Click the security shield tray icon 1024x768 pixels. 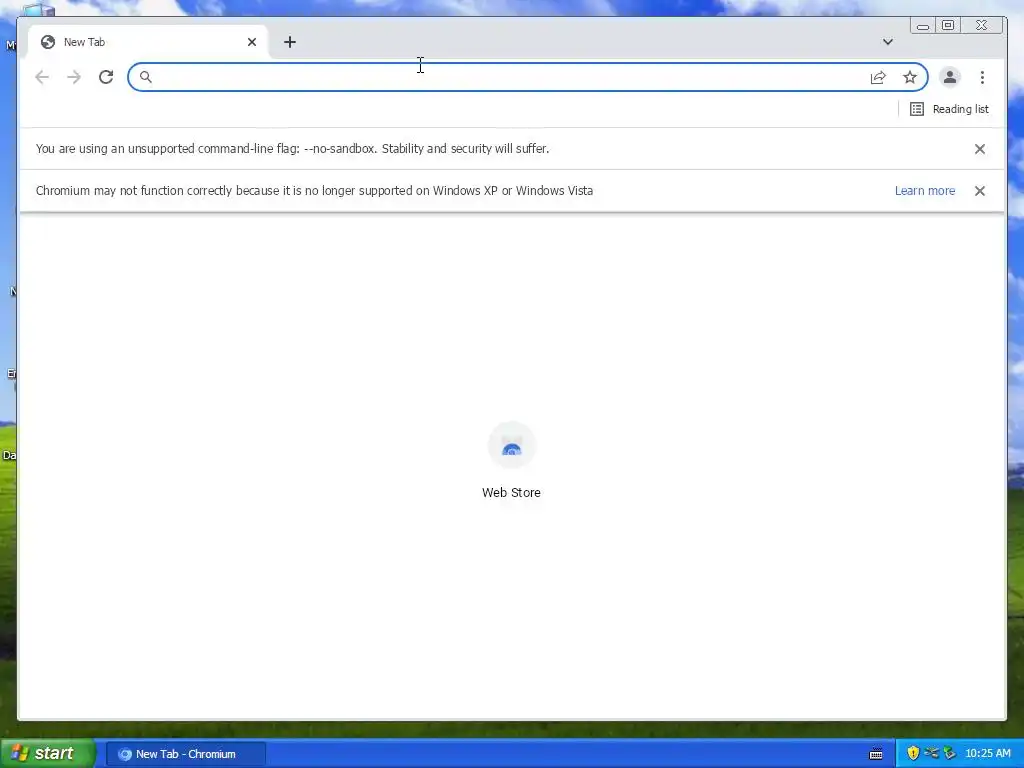click(913, 753)
